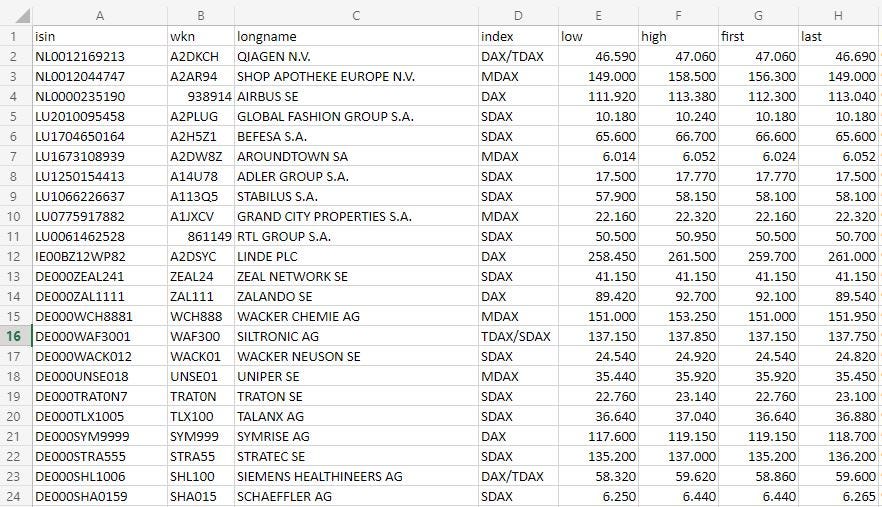The image size is (882, 507).
Task: Click ISIN DE000SHA0159 cell
Action: [x=100, y=496]
